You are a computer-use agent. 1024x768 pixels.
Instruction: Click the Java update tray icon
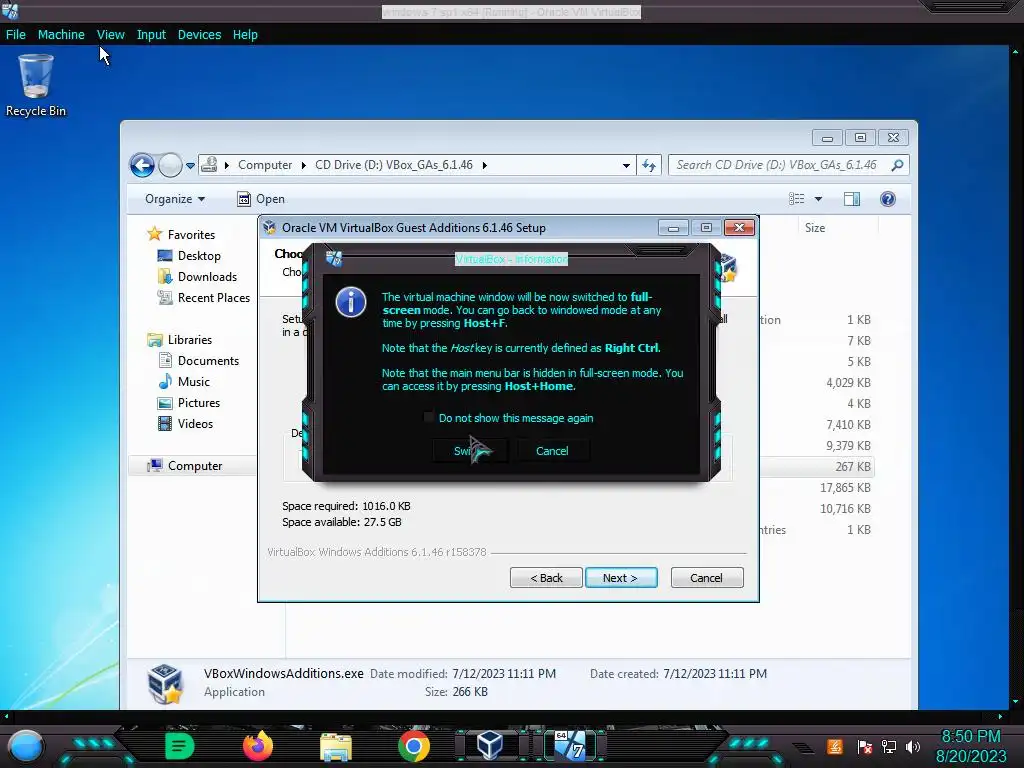click(835, 746)
